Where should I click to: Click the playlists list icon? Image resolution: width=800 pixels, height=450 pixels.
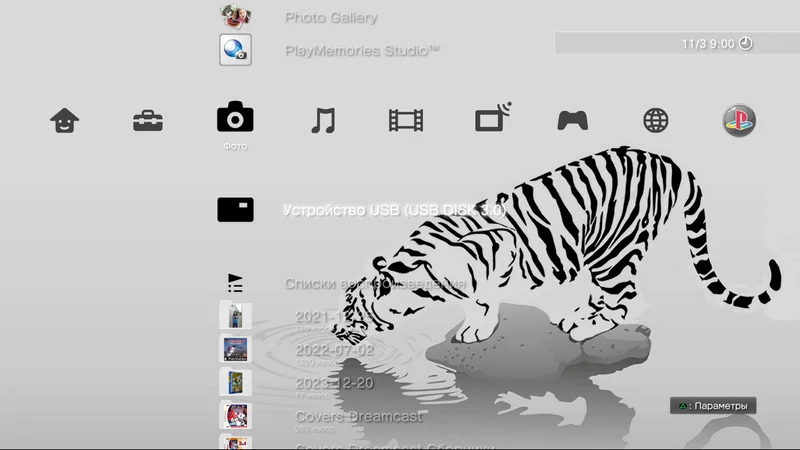(x=235, y=283)
